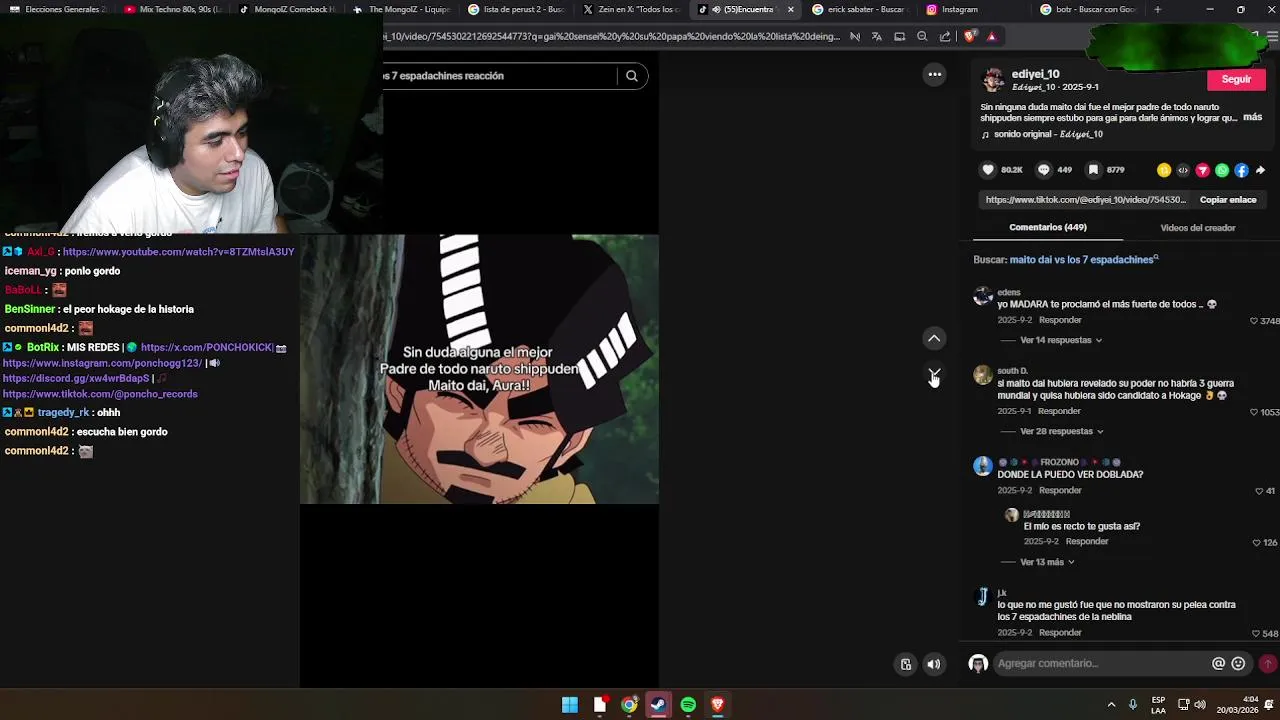Go to the previous video with up arrow
The image size is (1280, 720).
[x=934, y=339]
